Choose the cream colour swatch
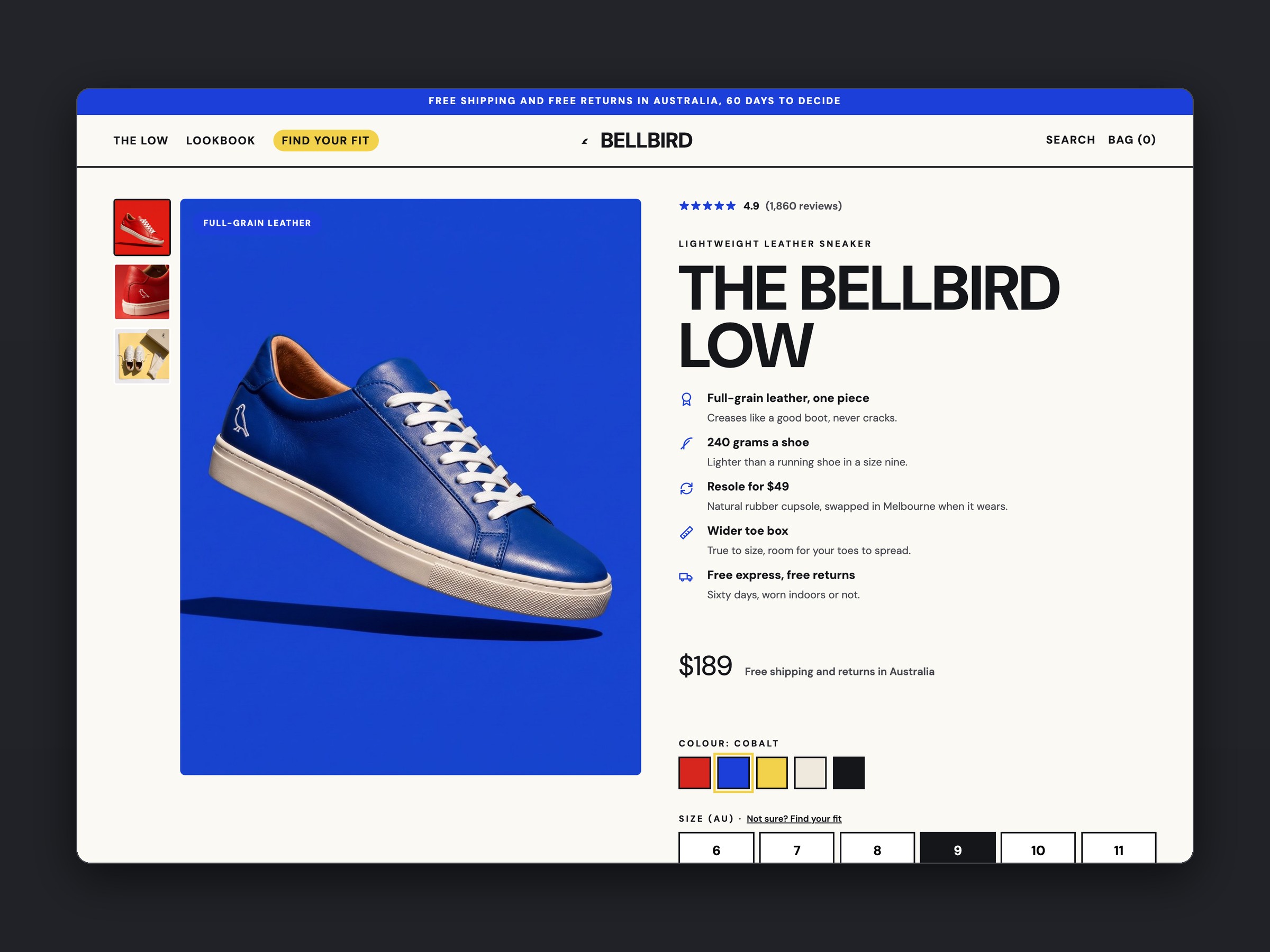This screenshot has width=1270, height=952. 810,772
